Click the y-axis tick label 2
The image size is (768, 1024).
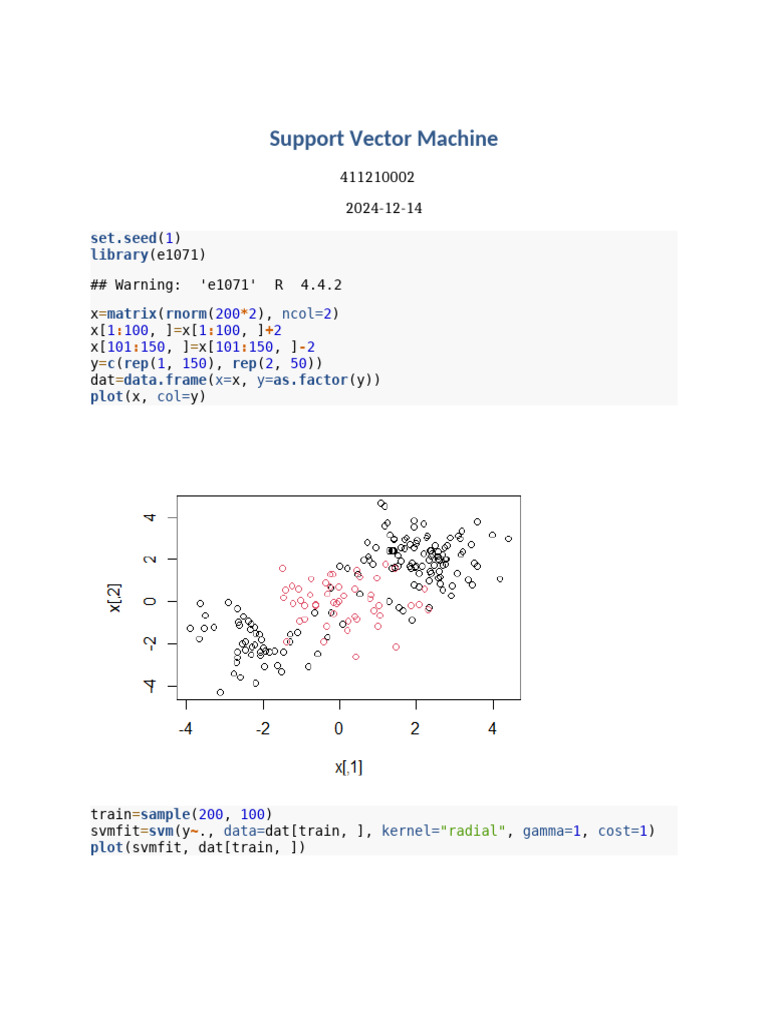(x=150, y=559)
